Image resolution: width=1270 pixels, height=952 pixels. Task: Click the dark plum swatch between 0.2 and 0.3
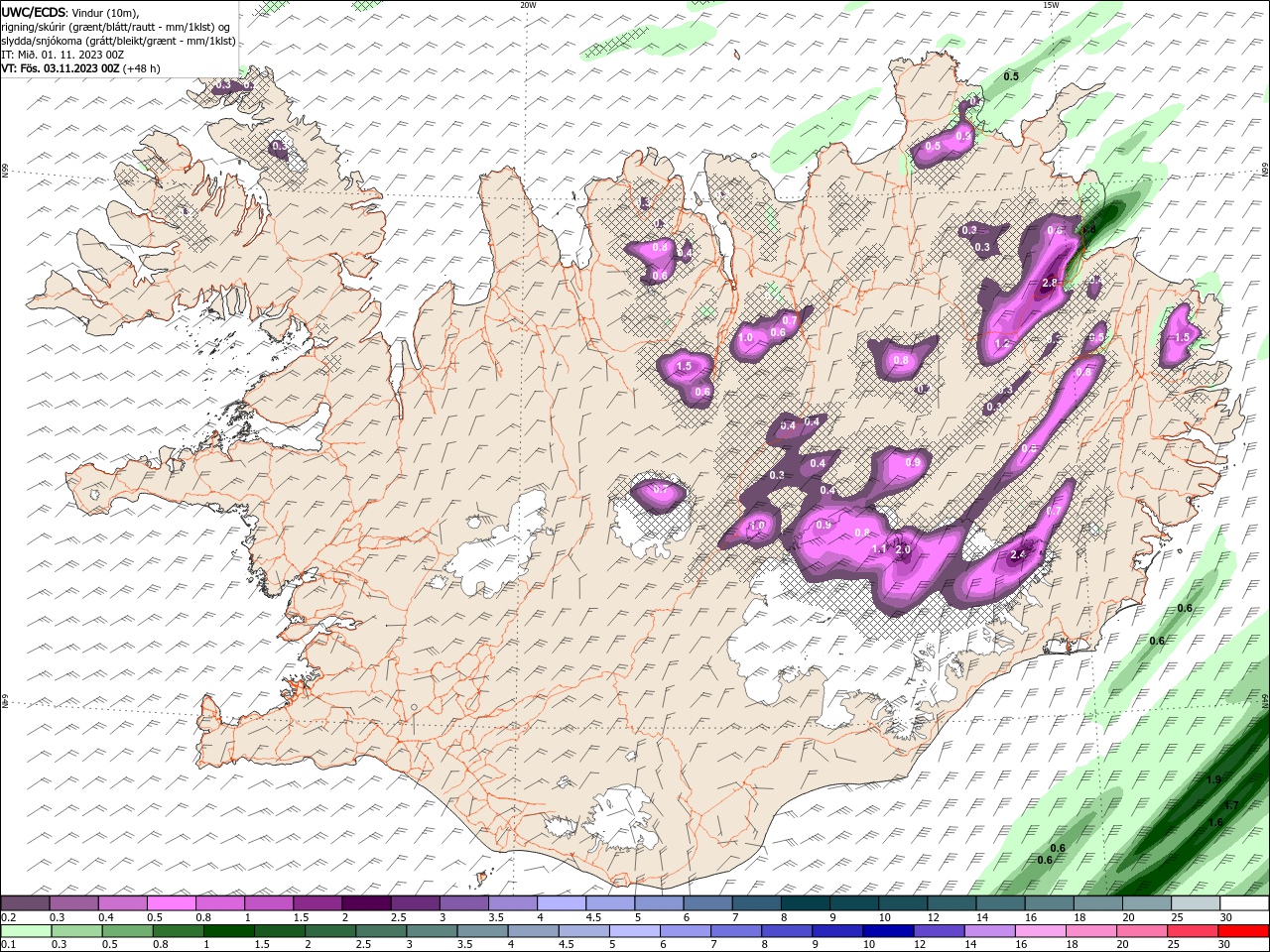(x=26, y=903)
